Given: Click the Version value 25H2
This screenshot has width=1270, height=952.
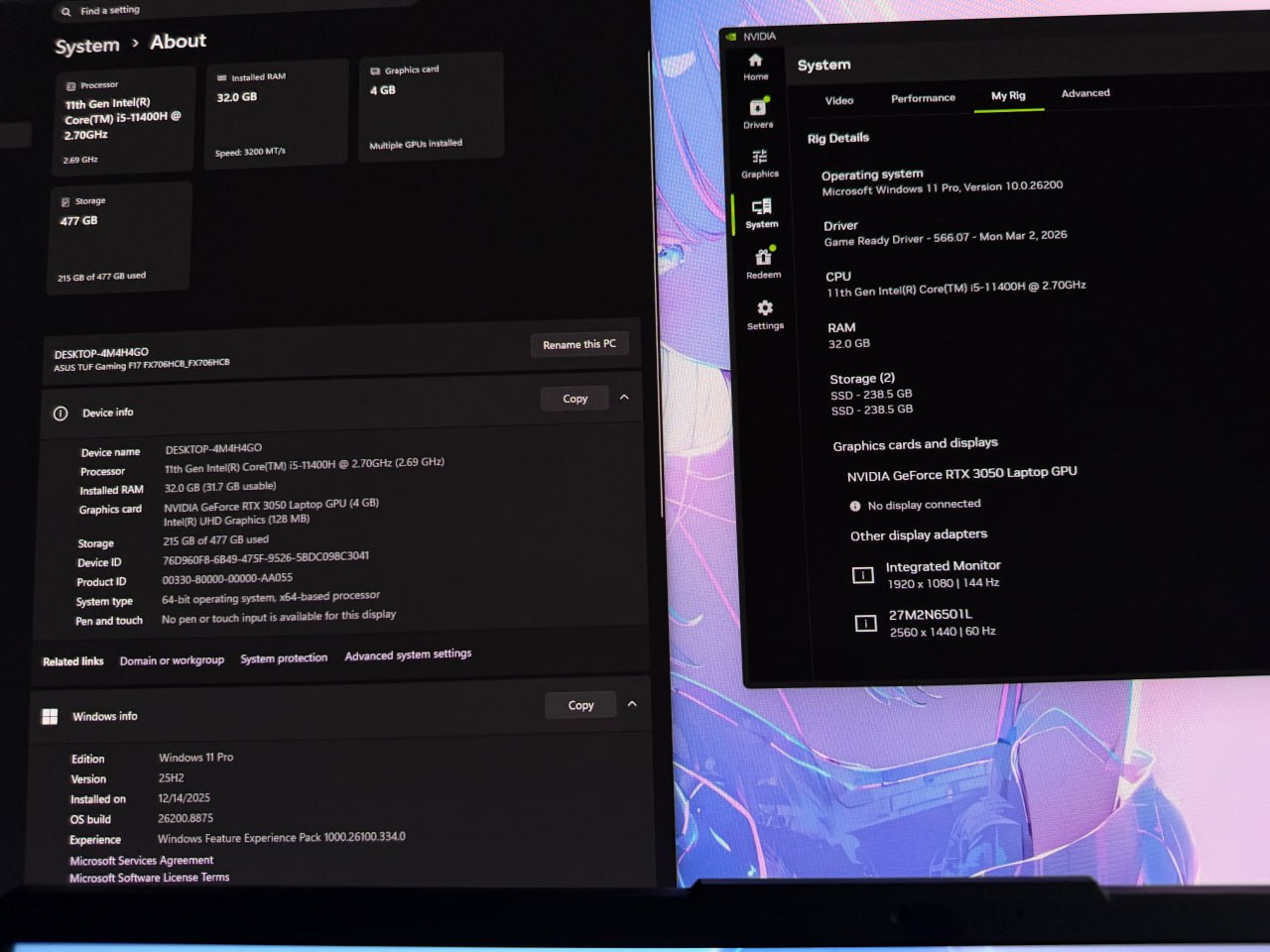Looking at the screenshot, I should (x=171, y=778).
